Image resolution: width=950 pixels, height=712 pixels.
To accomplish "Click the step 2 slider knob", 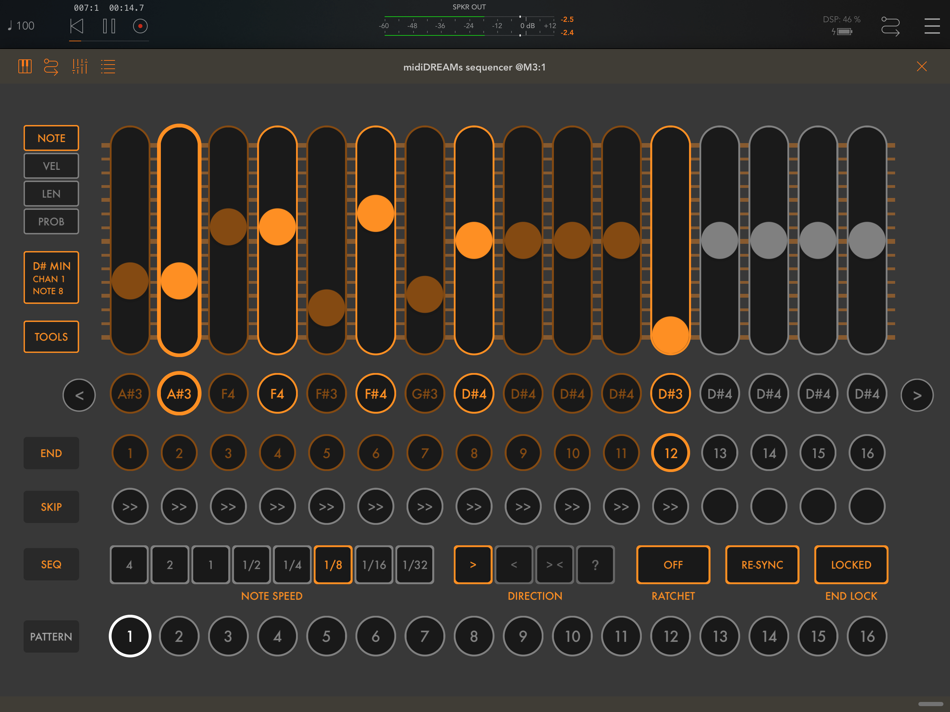I will click(x=179, y=281).
